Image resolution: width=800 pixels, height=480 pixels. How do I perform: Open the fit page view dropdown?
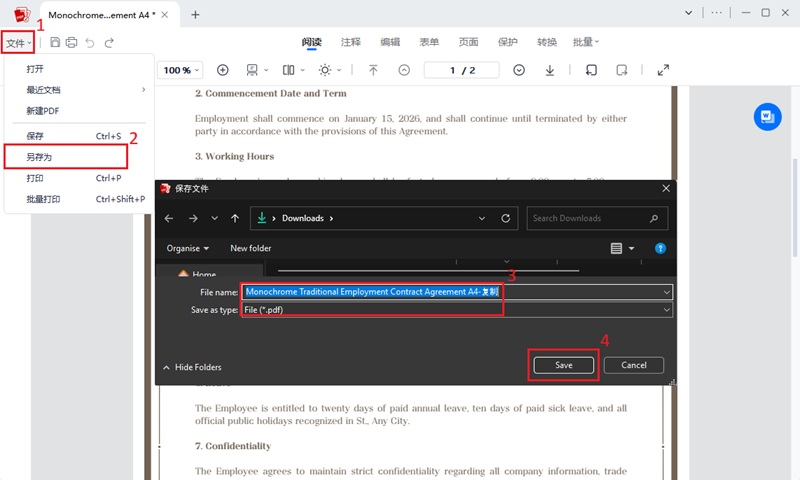pos(257,70)
